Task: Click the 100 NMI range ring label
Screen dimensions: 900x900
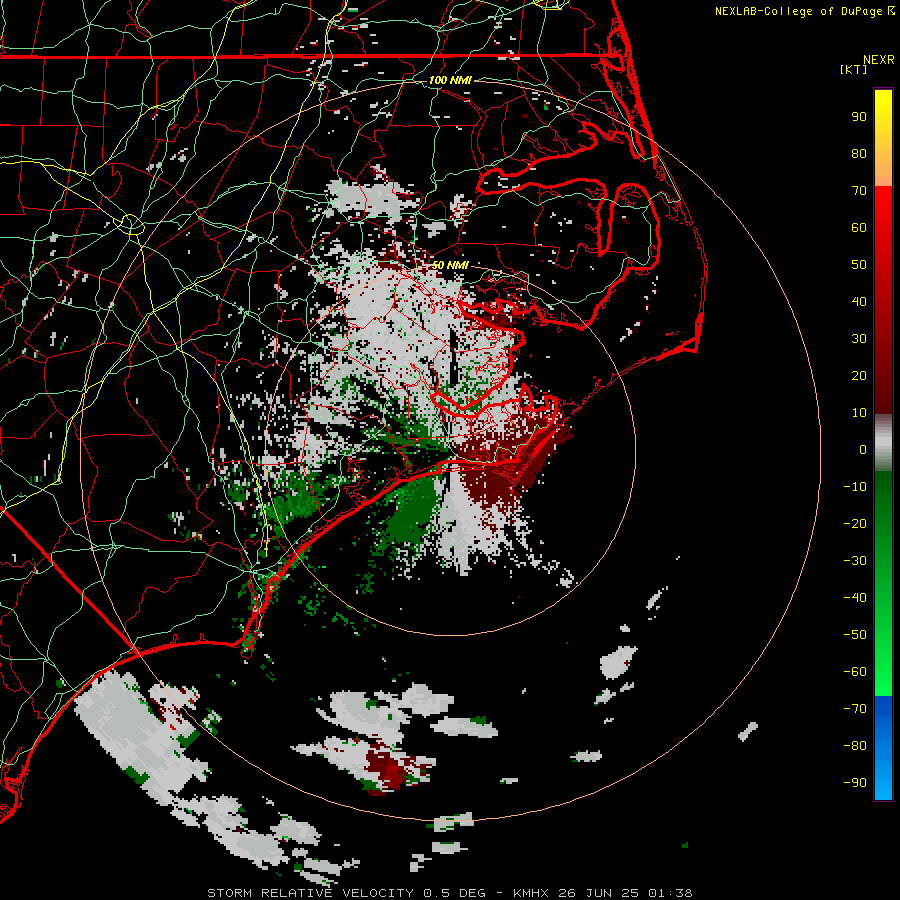Action: click(x=451, y=80)
